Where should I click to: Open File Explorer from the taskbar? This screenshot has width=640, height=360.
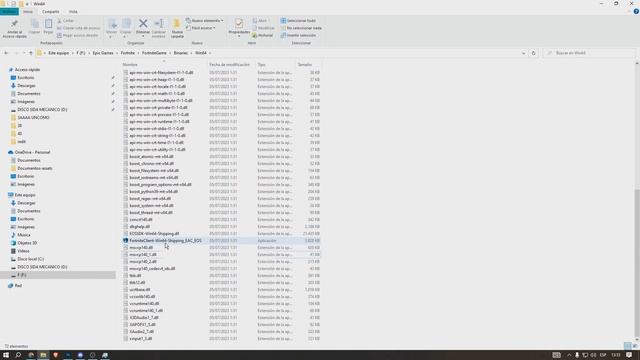[43, 355]
